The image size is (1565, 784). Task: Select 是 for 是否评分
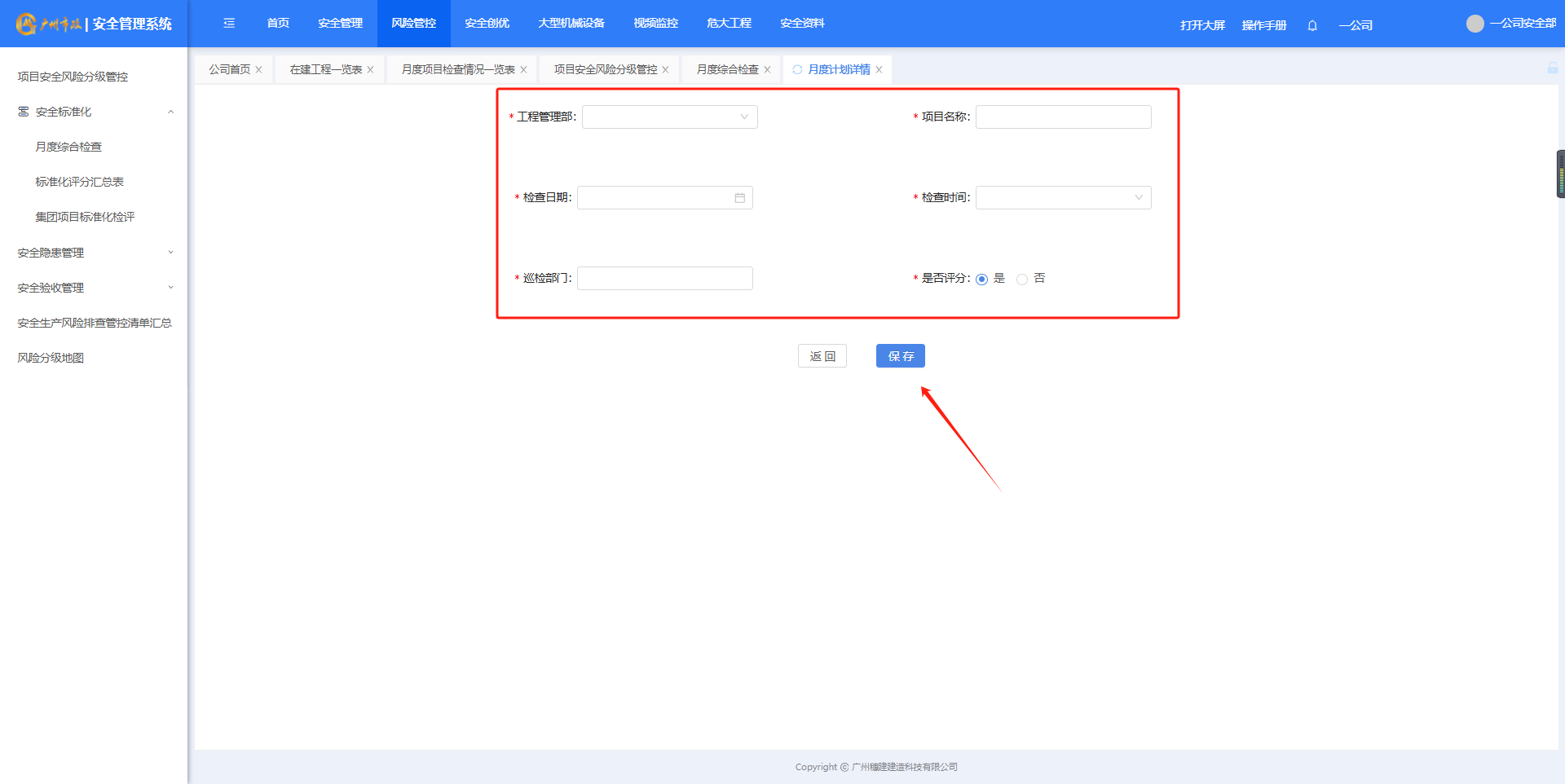[981, 280]
